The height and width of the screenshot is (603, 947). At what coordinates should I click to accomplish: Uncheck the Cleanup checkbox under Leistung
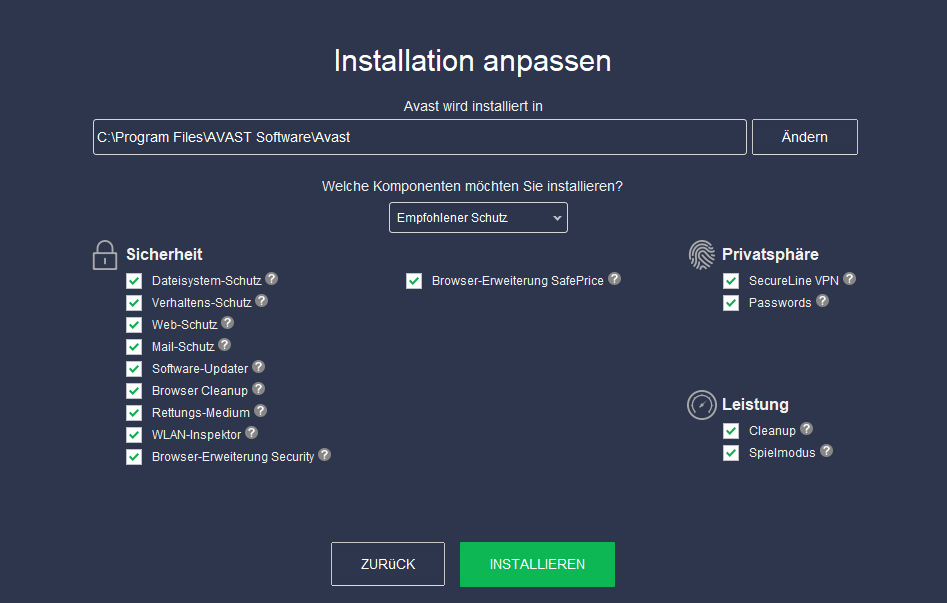731,431
